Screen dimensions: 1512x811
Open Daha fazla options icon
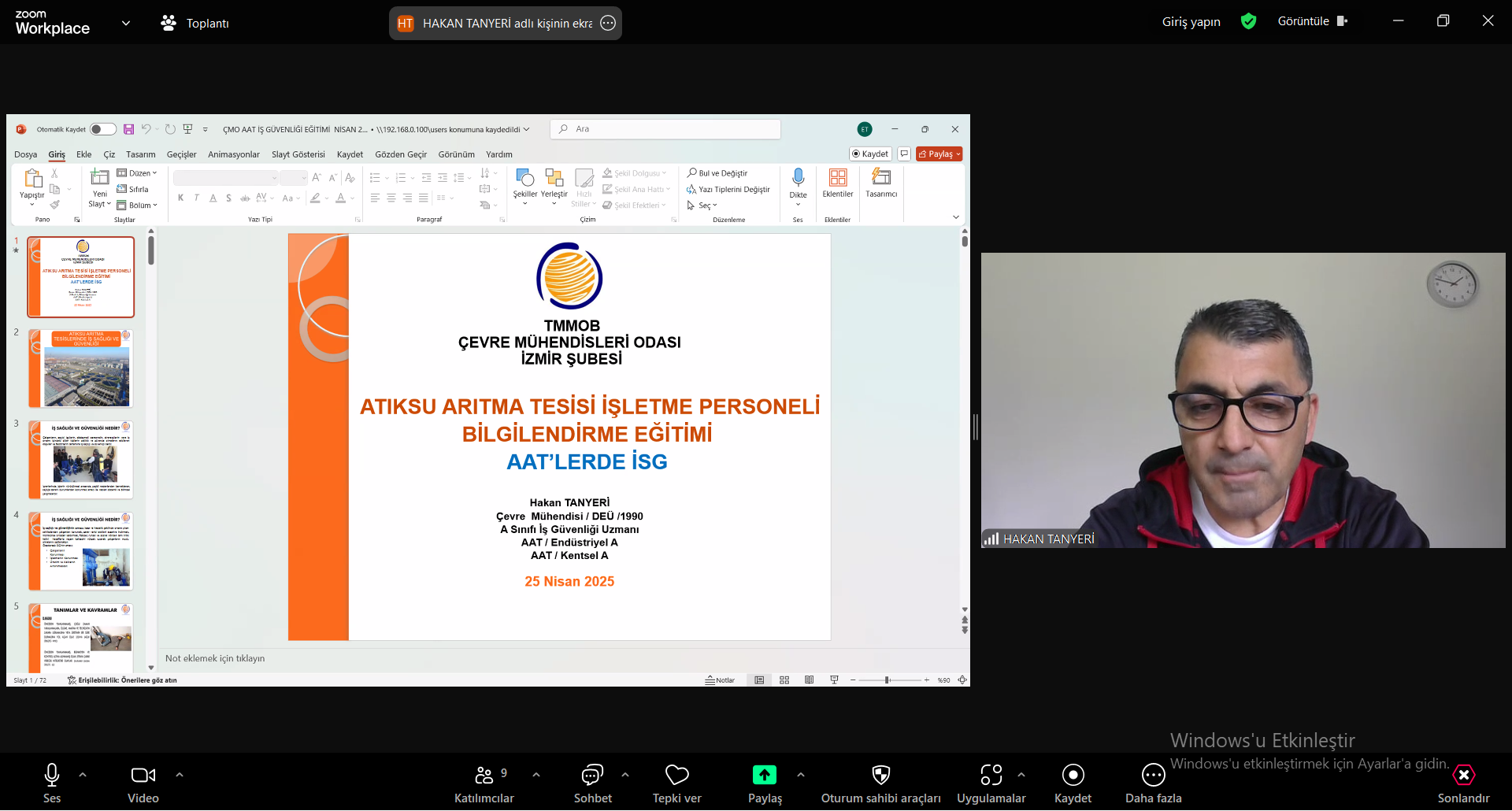click(1153, 776)
